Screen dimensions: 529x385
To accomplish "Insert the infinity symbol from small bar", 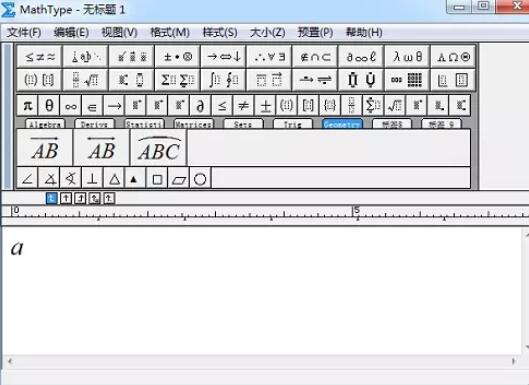I will [71, 106].
